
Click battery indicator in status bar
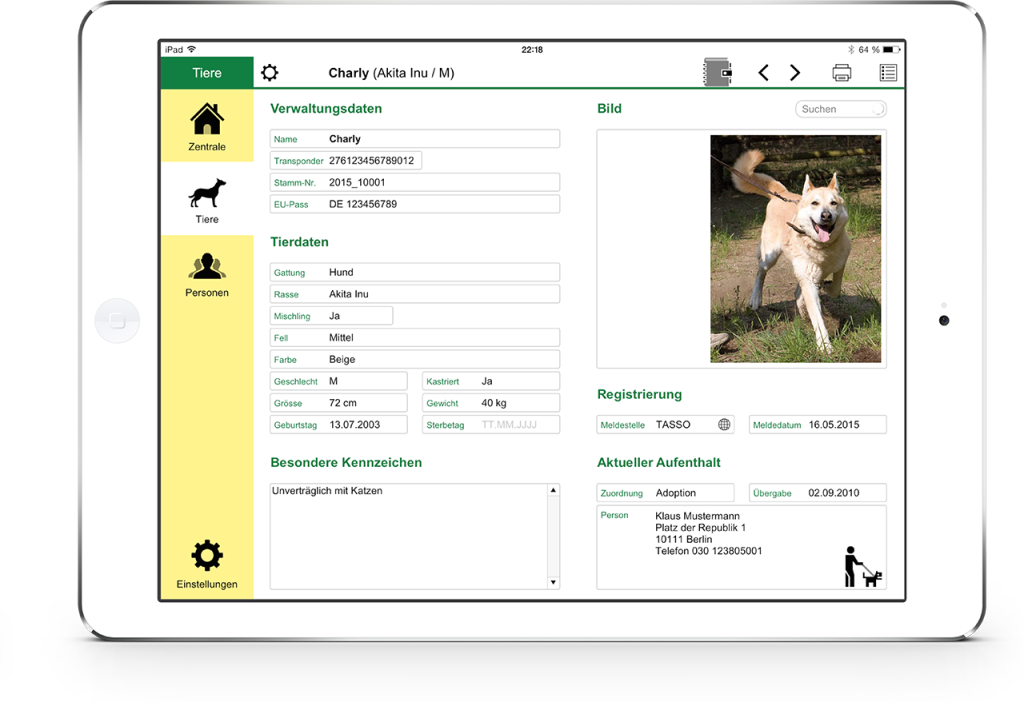point(891,50)
